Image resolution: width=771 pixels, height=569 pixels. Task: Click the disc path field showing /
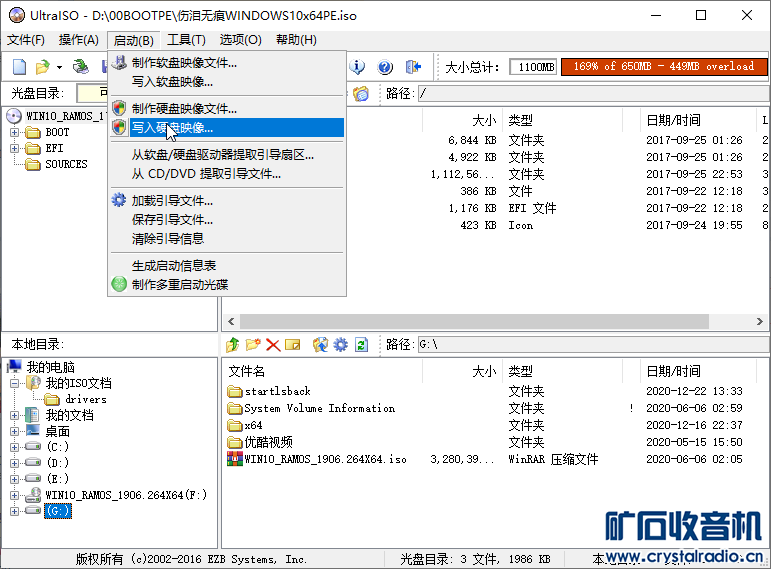pos(594,93)
